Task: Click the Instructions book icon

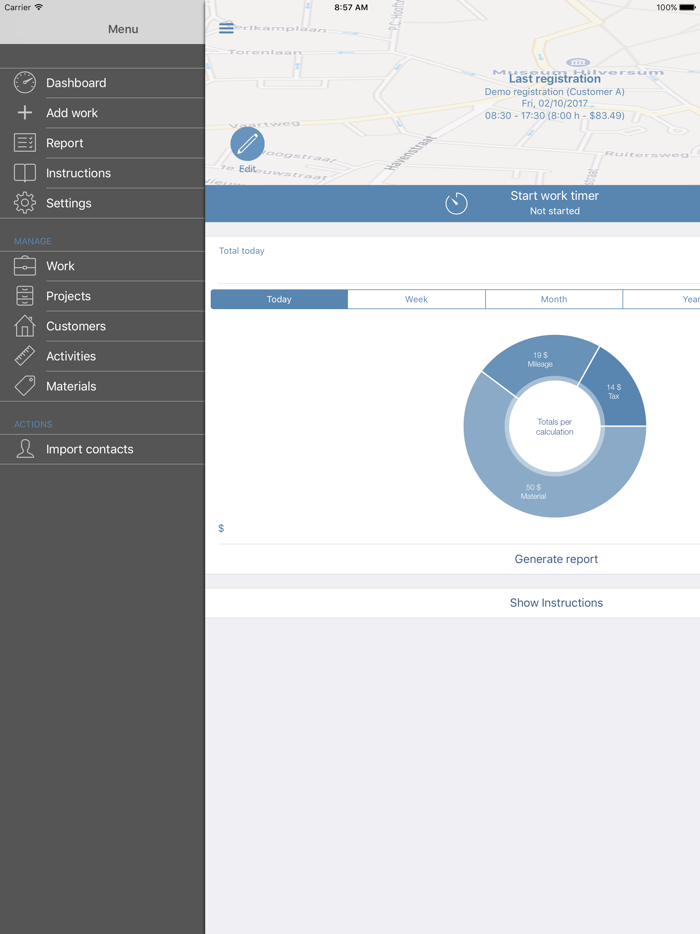Action: click(24, 173)
